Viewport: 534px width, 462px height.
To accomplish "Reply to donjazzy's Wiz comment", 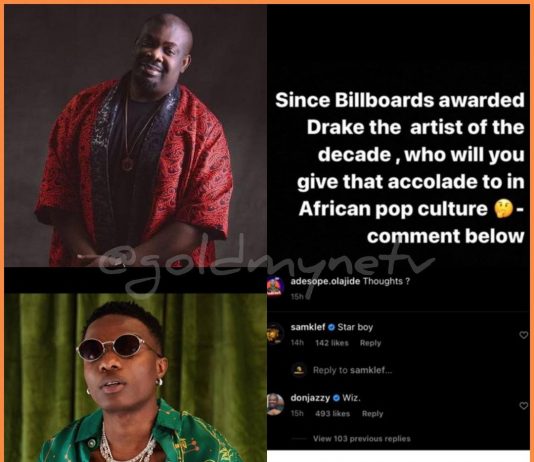I will (x=372, y=414).
